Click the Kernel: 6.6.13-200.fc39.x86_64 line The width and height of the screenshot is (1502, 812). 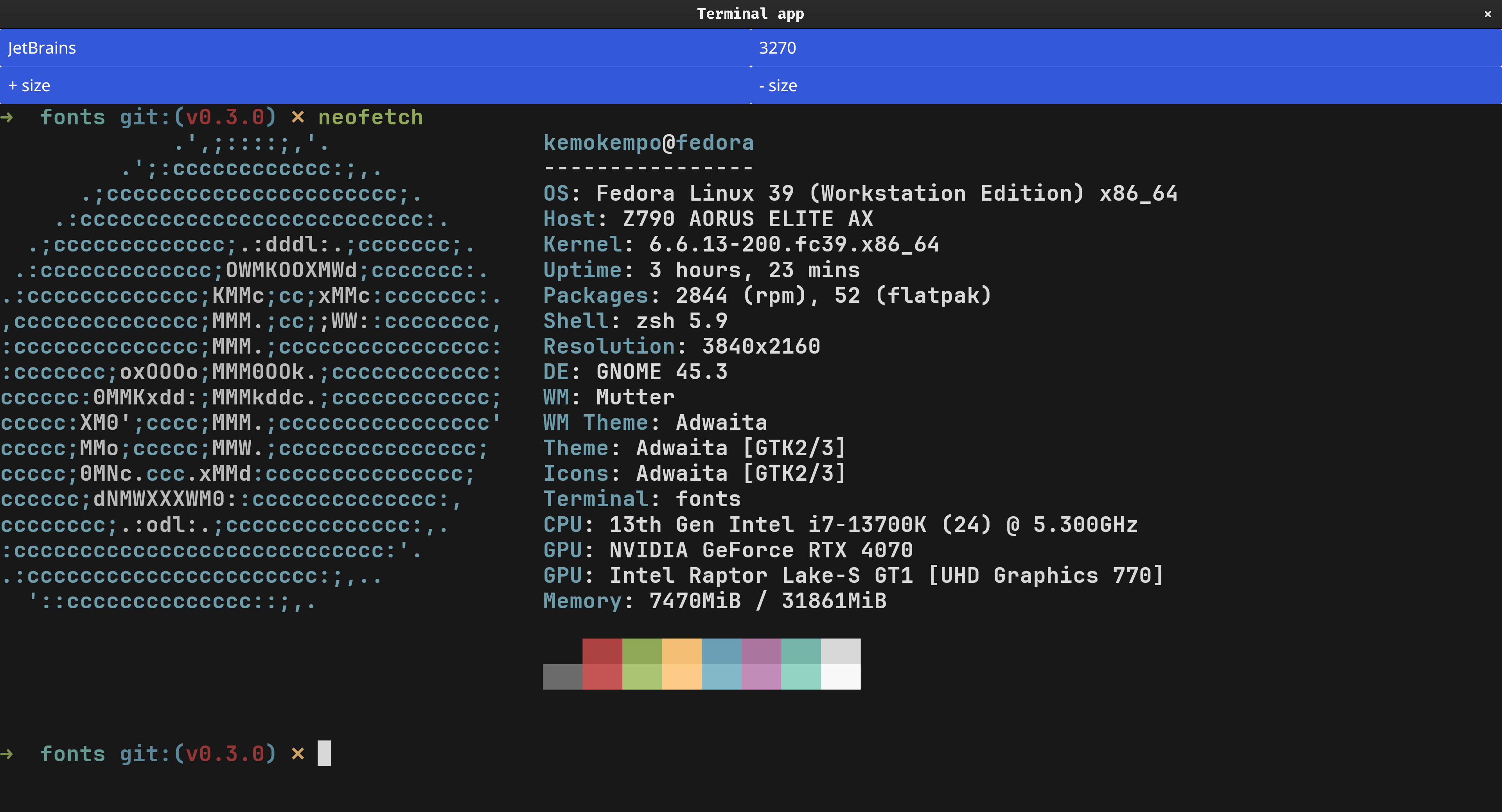point(741,244)
